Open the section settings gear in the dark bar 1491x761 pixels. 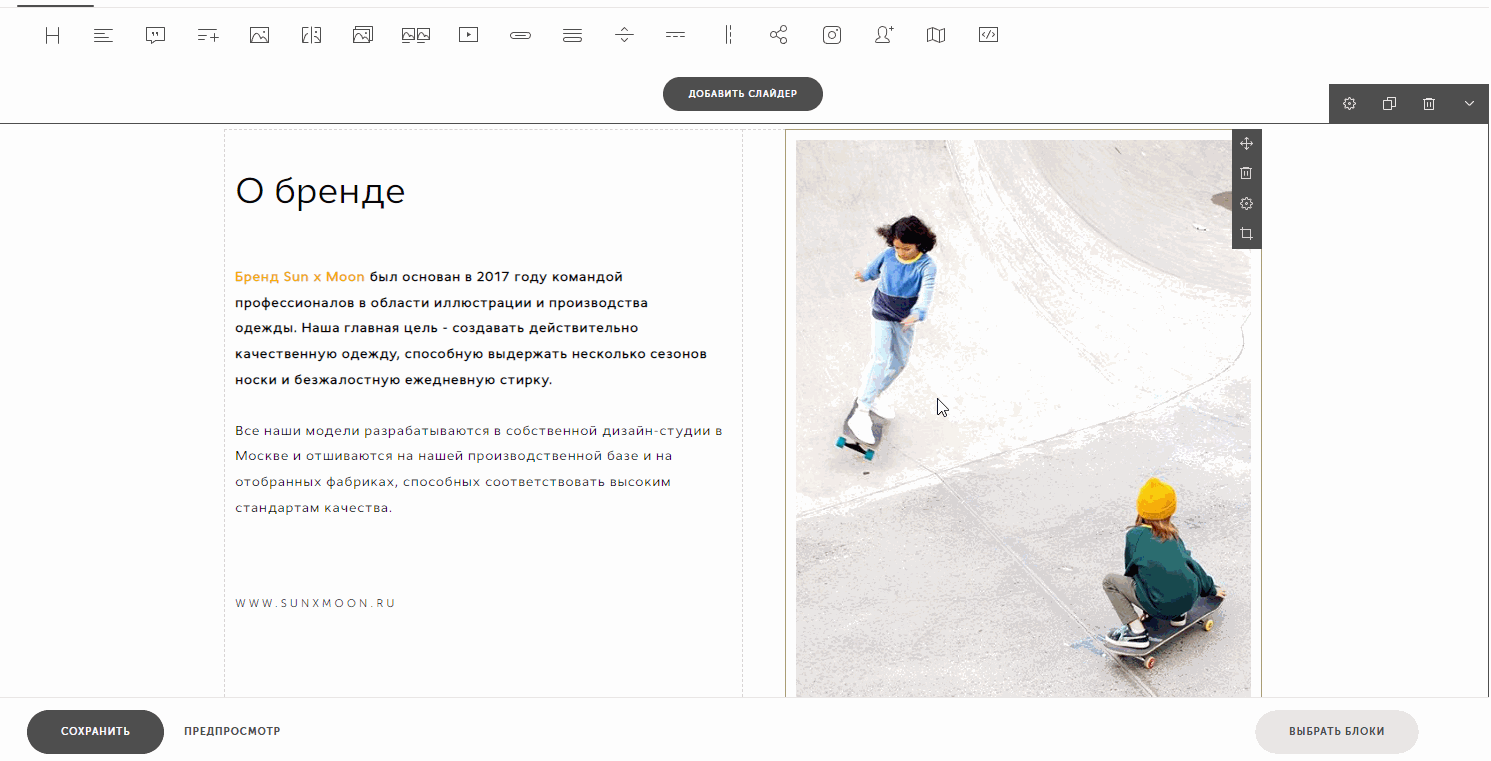point(1349,104)
